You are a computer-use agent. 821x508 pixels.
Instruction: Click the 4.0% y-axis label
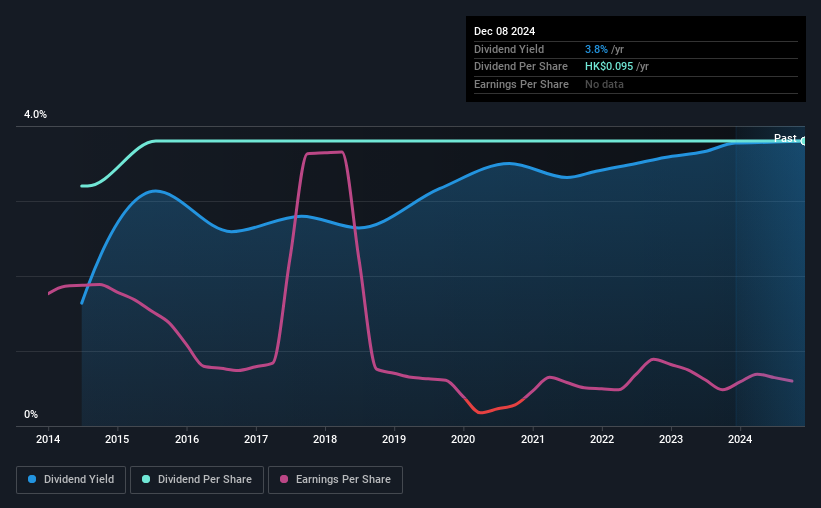[x=36, y=114]
